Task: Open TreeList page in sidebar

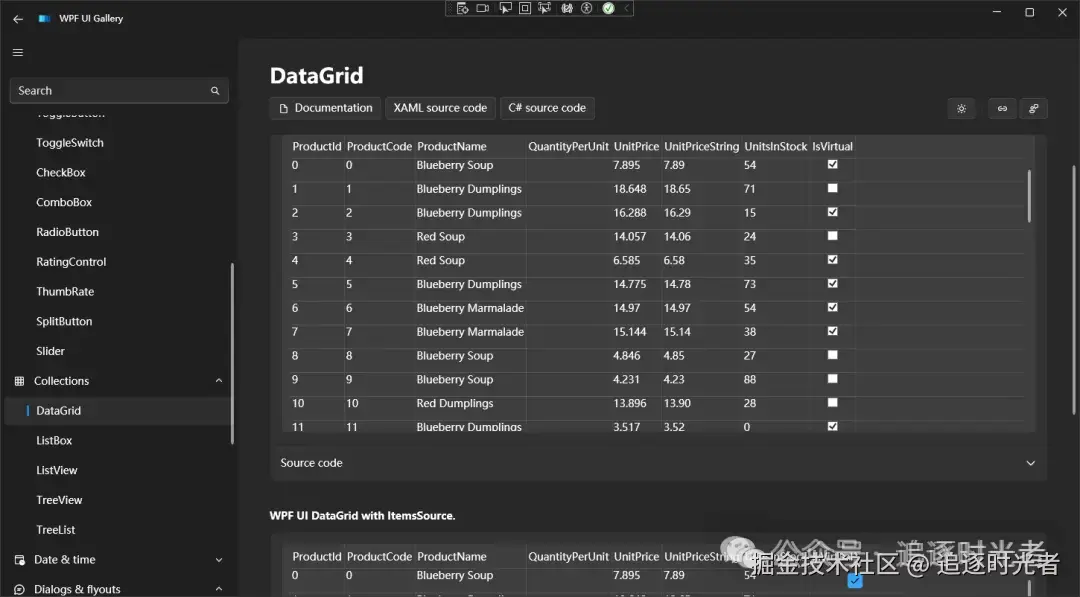Action: point(56,530)
